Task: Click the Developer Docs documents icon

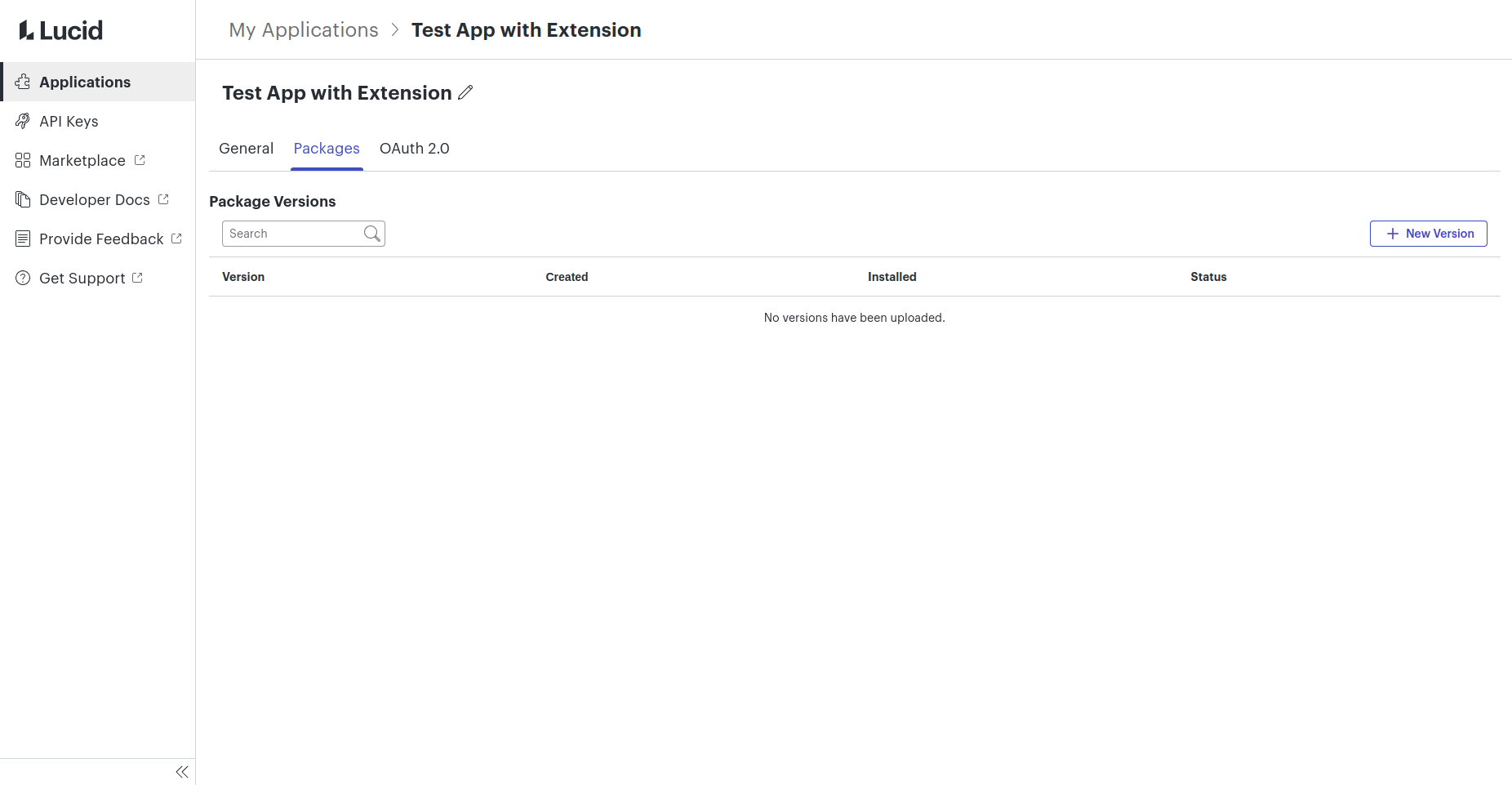Action: coord(23,199)
